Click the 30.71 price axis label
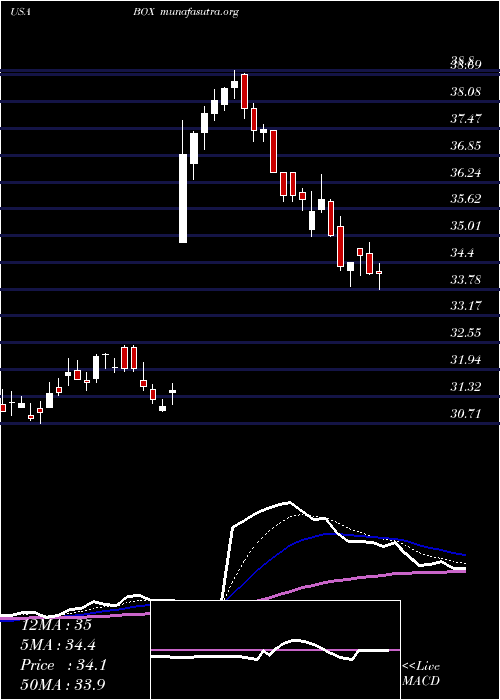The height and width of the screenshot is (700, 500). coord(465,414)
